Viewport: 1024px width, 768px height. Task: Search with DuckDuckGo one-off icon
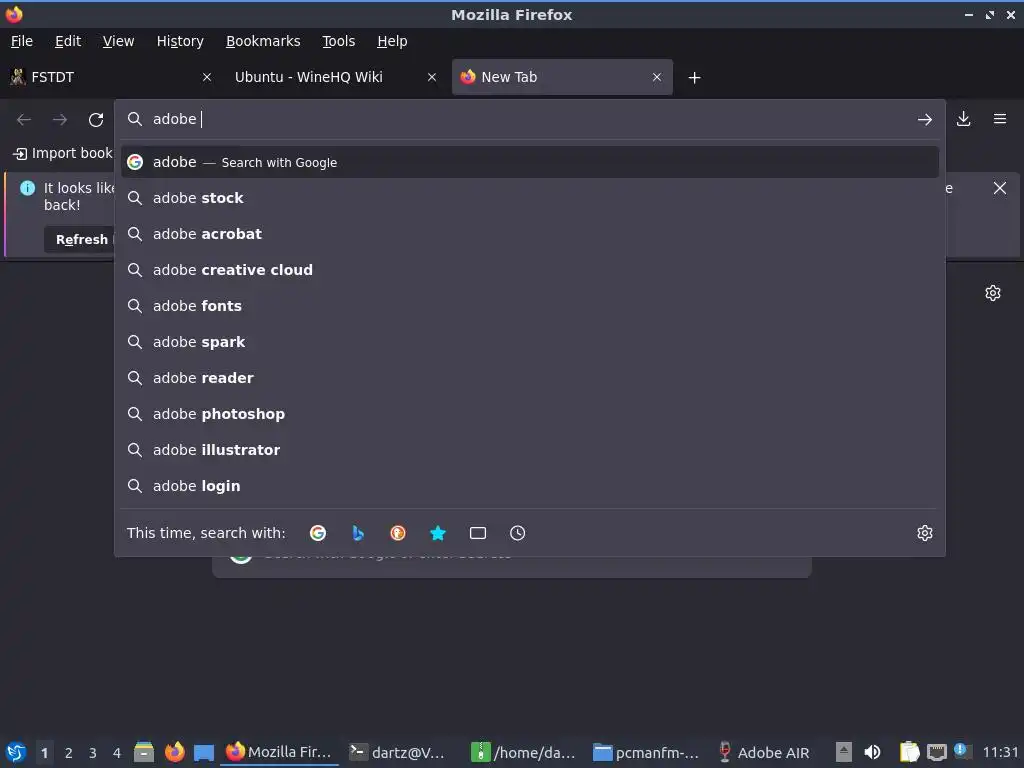398,533
